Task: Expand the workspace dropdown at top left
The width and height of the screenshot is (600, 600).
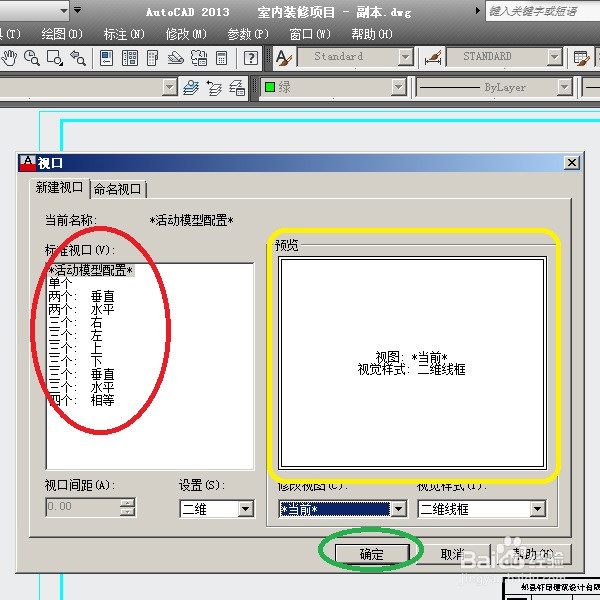Action: pos(64,10)
